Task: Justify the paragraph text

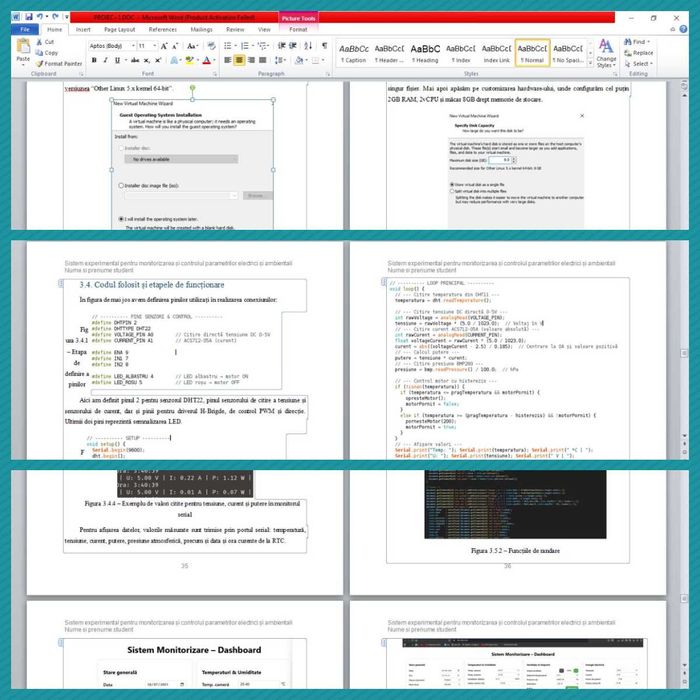Action: 263,60
